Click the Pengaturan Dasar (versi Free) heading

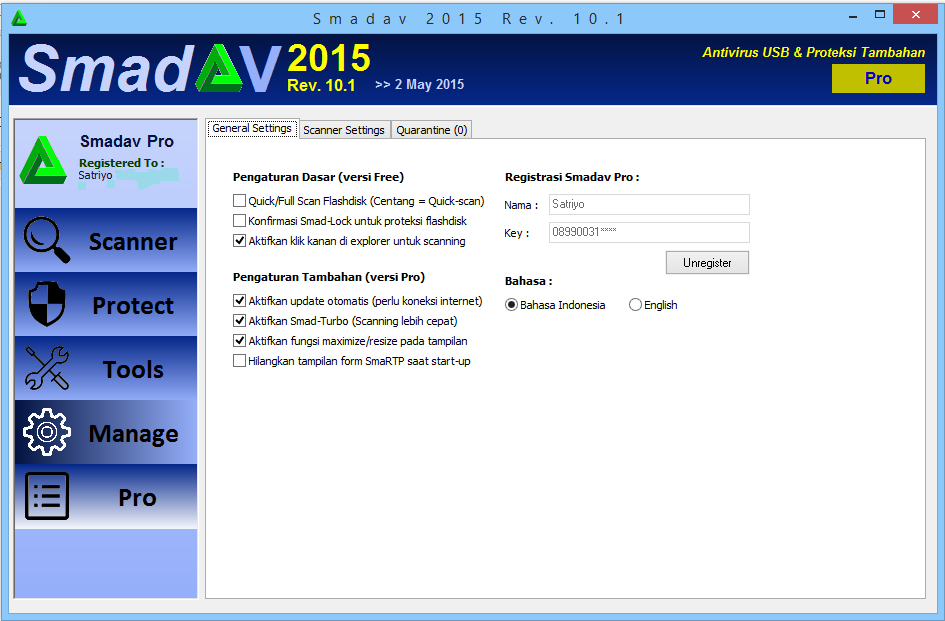318,177
